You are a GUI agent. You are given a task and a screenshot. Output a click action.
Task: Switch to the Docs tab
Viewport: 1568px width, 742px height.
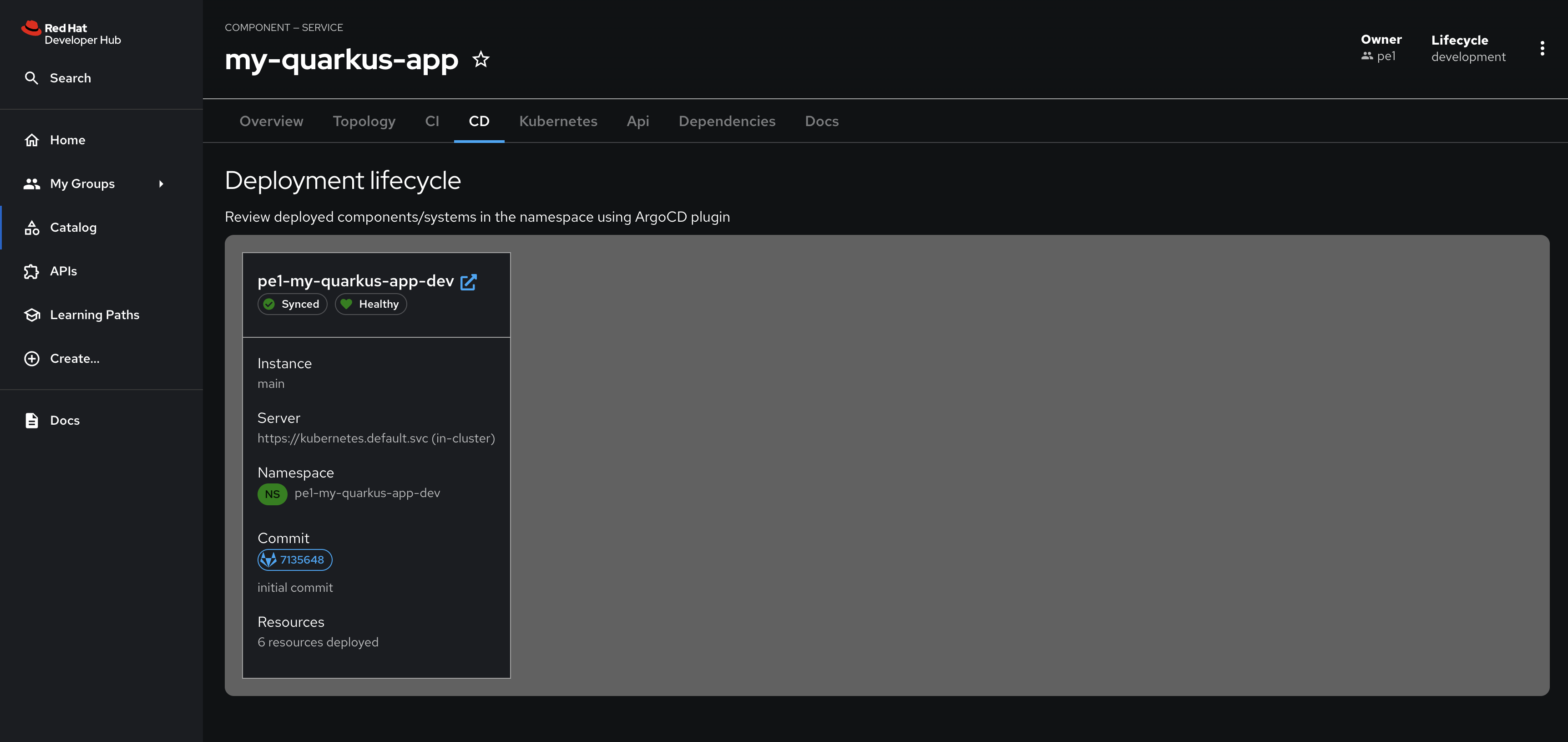pyautogui.click(x=822, y=121)
